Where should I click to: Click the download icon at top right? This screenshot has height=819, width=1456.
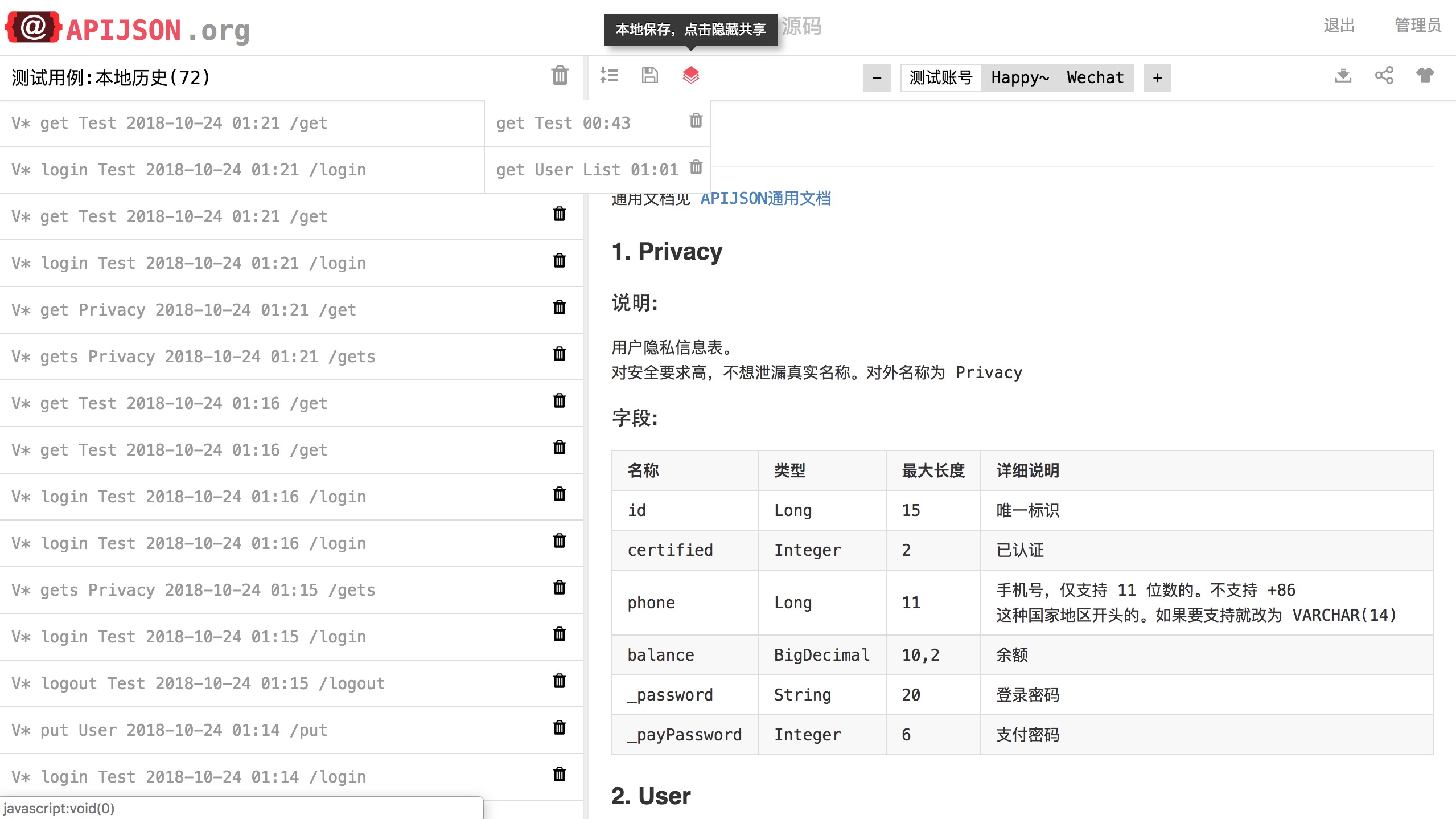point(1343,76)
